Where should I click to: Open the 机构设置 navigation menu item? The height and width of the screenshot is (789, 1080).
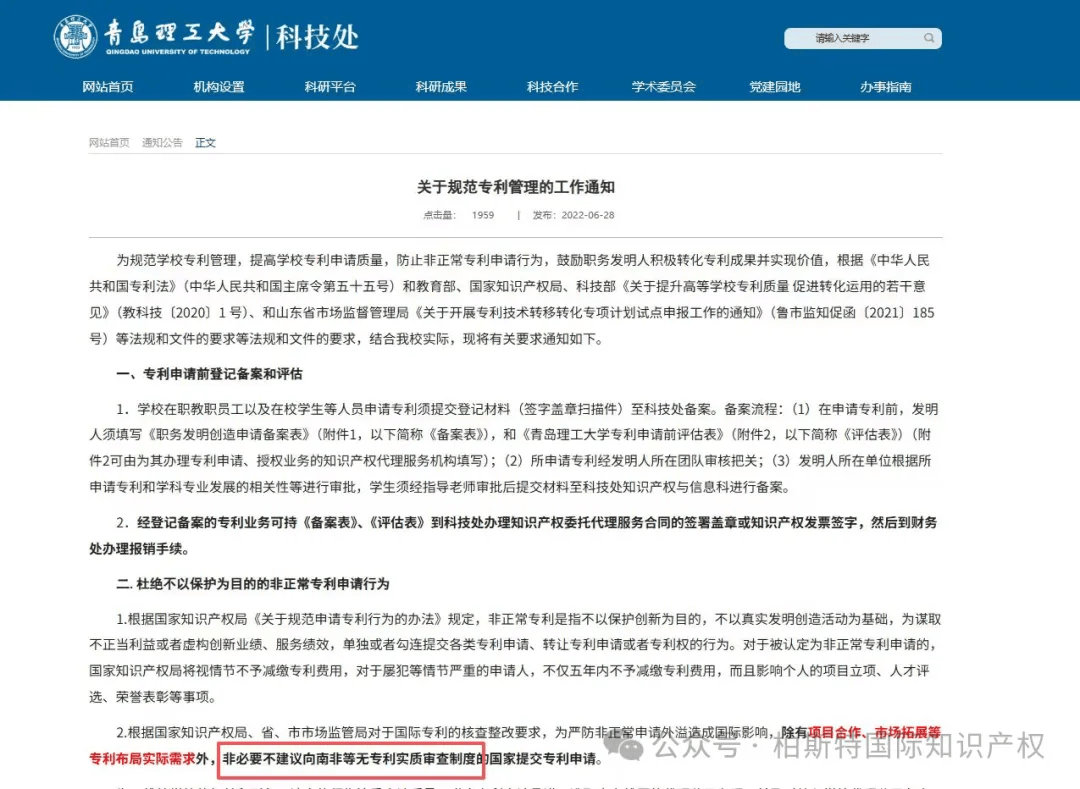[x=219, y=87]
